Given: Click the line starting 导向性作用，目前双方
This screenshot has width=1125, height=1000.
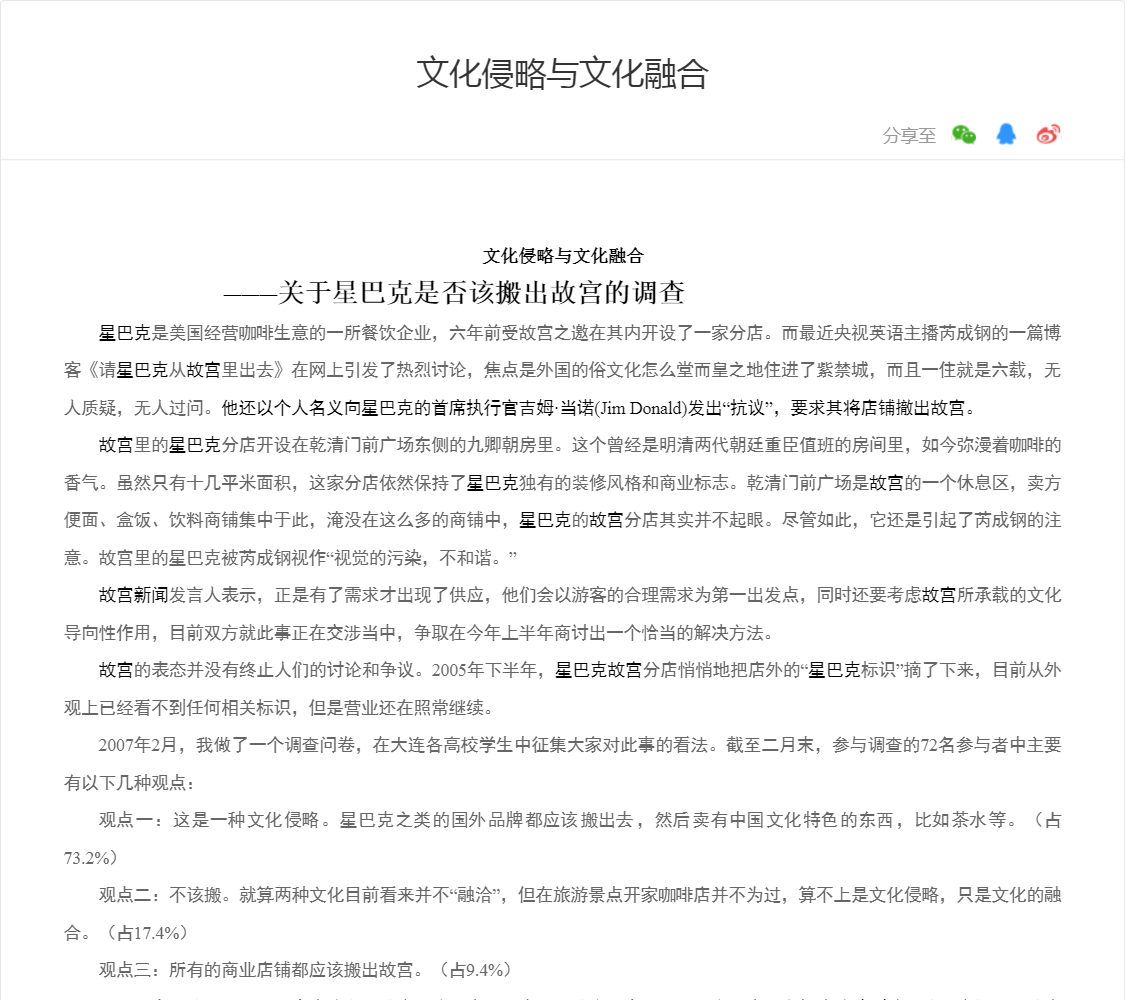Looking at the screenshot, I should point(419,633).
